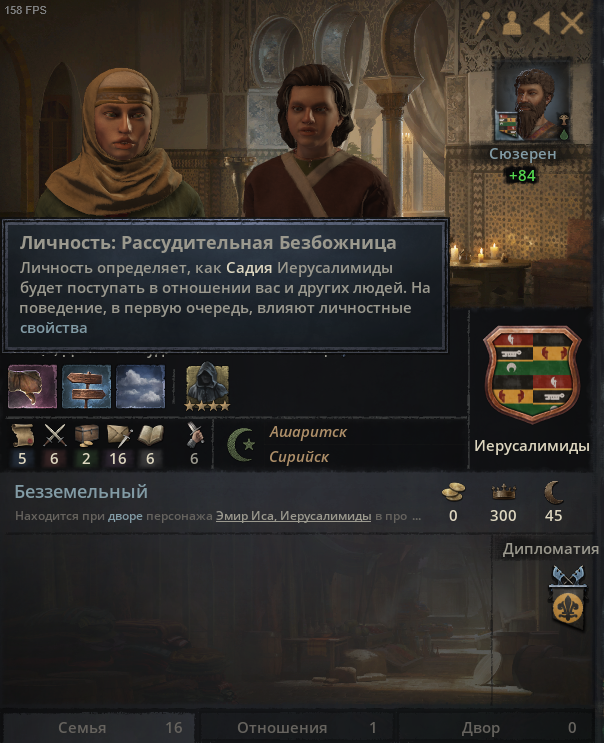Open the Ашаритск faith link
The width and height of the screenshot is (604, 743).
click(x=308, y=432)
